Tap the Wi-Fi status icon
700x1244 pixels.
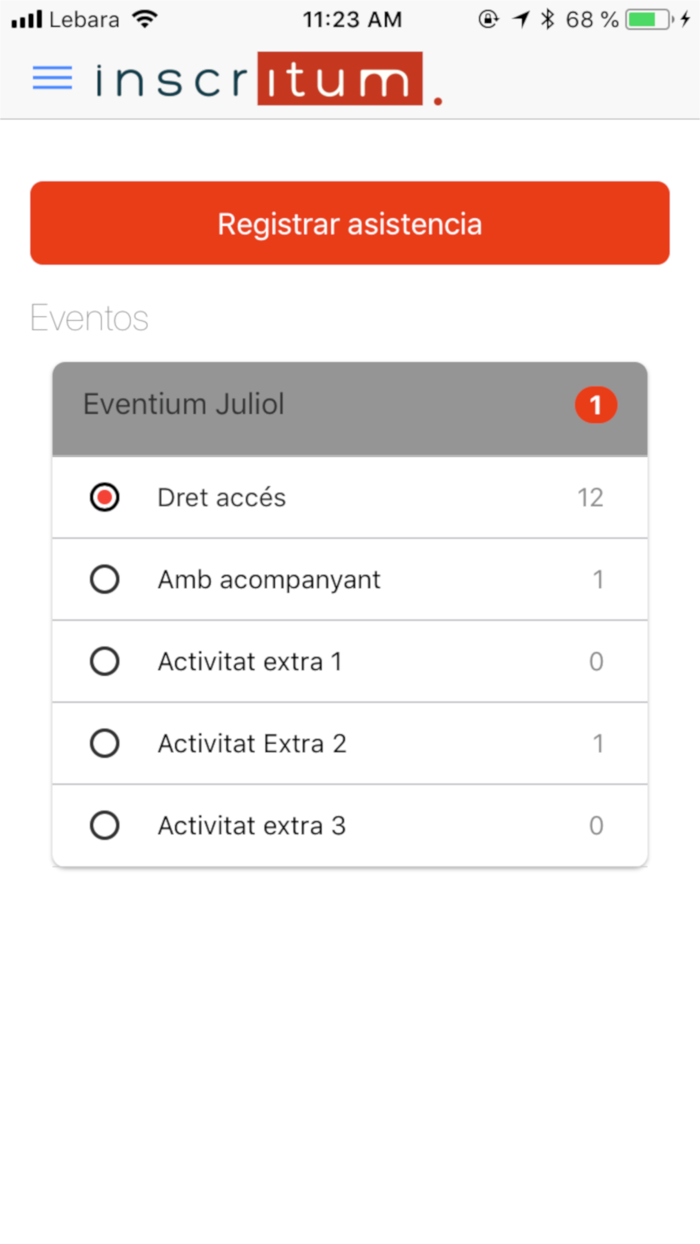pyautogui.click(x=145, y=19)
